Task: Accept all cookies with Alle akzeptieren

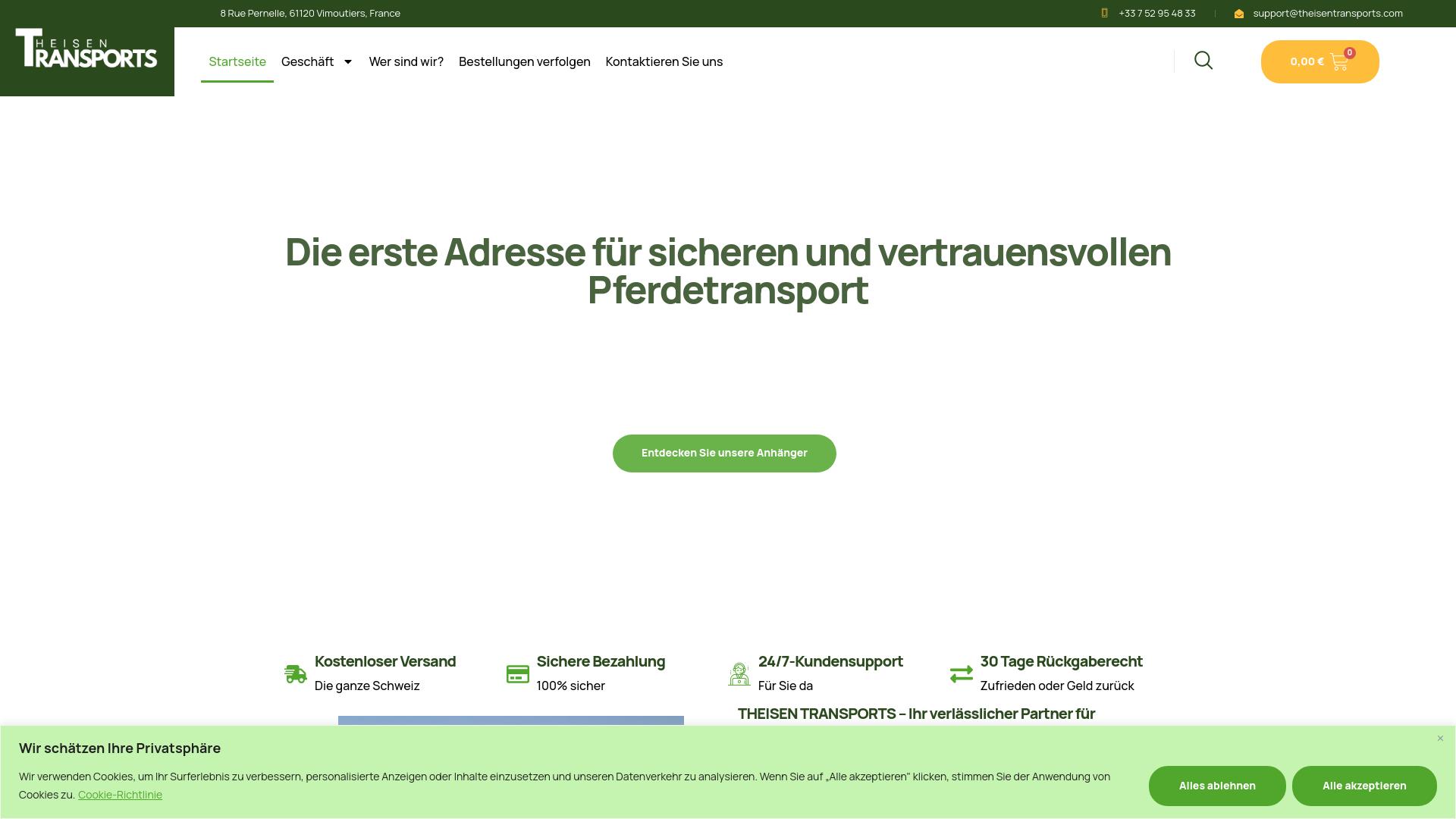Action: pyautogui.click(x=1363, y=786)
